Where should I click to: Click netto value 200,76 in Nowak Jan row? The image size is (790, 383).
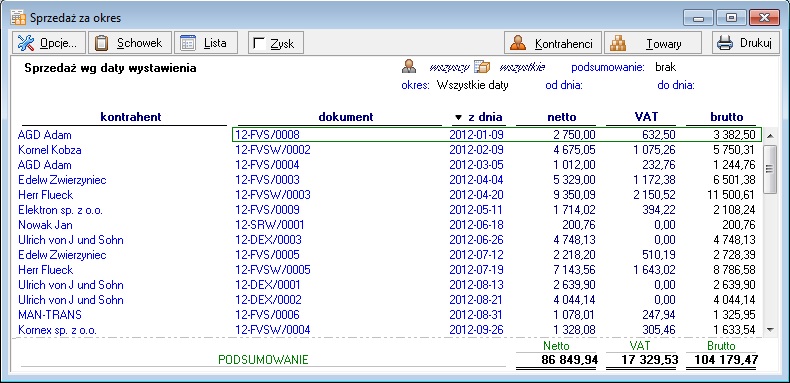pyautogui.click(x=578, y=225)
